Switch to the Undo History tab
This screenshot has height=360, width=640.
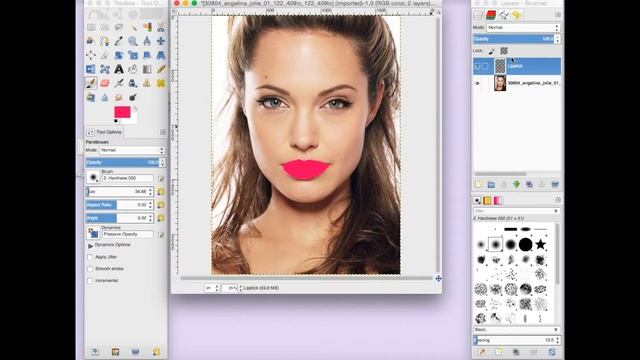tap(517, 15)
